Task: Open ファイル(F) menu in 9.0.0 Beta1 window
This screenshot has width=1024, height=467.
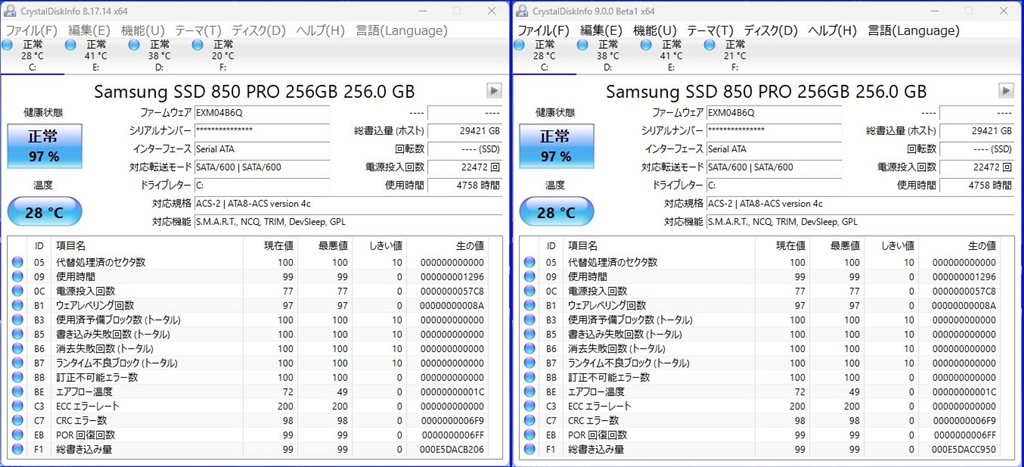Action: [543, 31]
